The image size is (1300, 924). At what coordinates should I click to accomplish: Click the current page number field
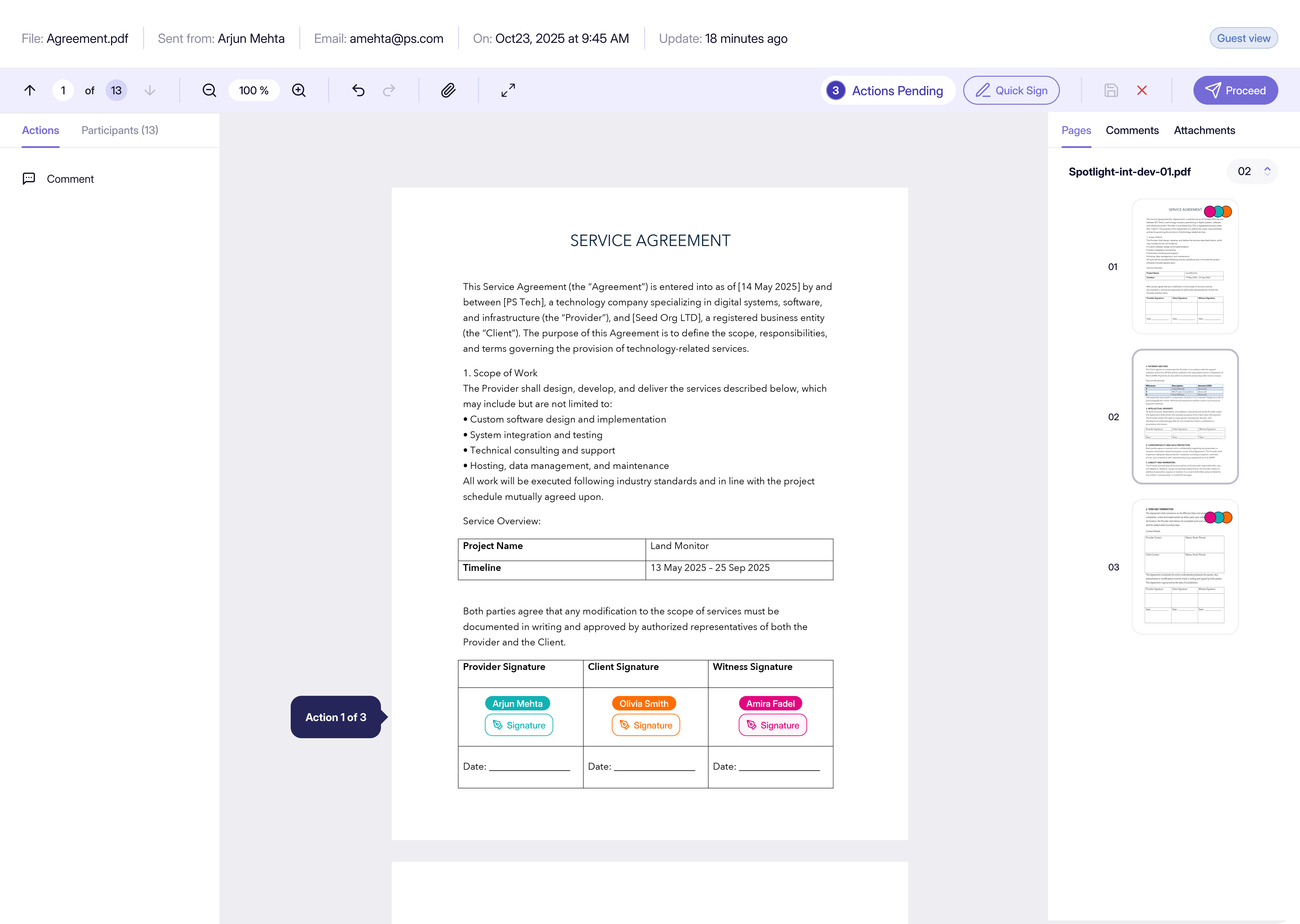[63, 90]
